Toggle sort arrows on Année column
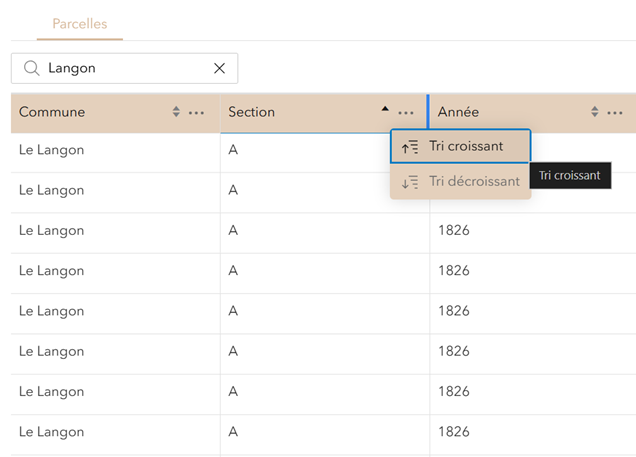The height and width of the screenshot is (457, 636). 595,112
